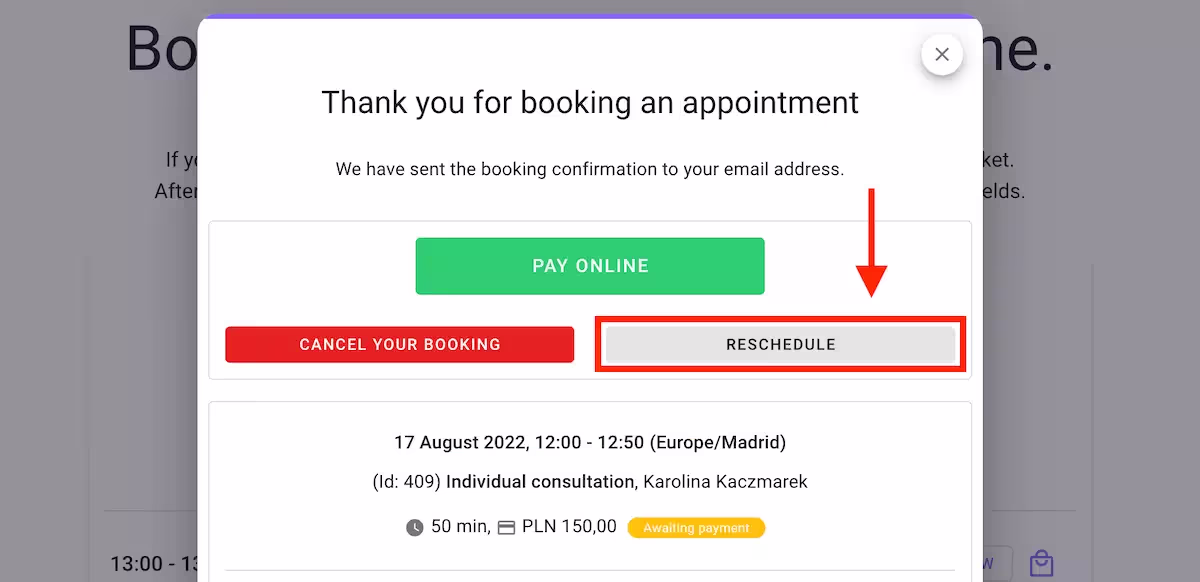Click the credit card price icon
This screenshot has width=1200, height=582.
pyautogui.click(x=506, y=528)
